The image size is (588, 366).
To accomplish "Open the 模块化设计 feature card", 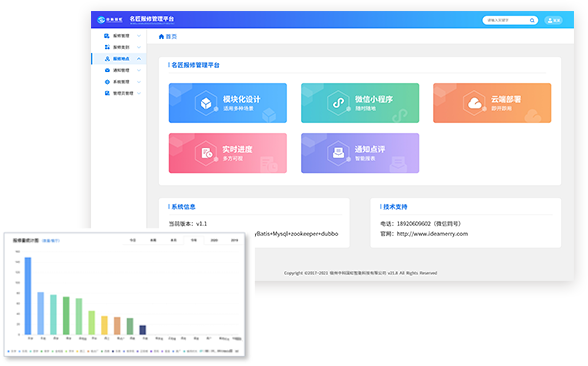I will [x=228, y=103].
